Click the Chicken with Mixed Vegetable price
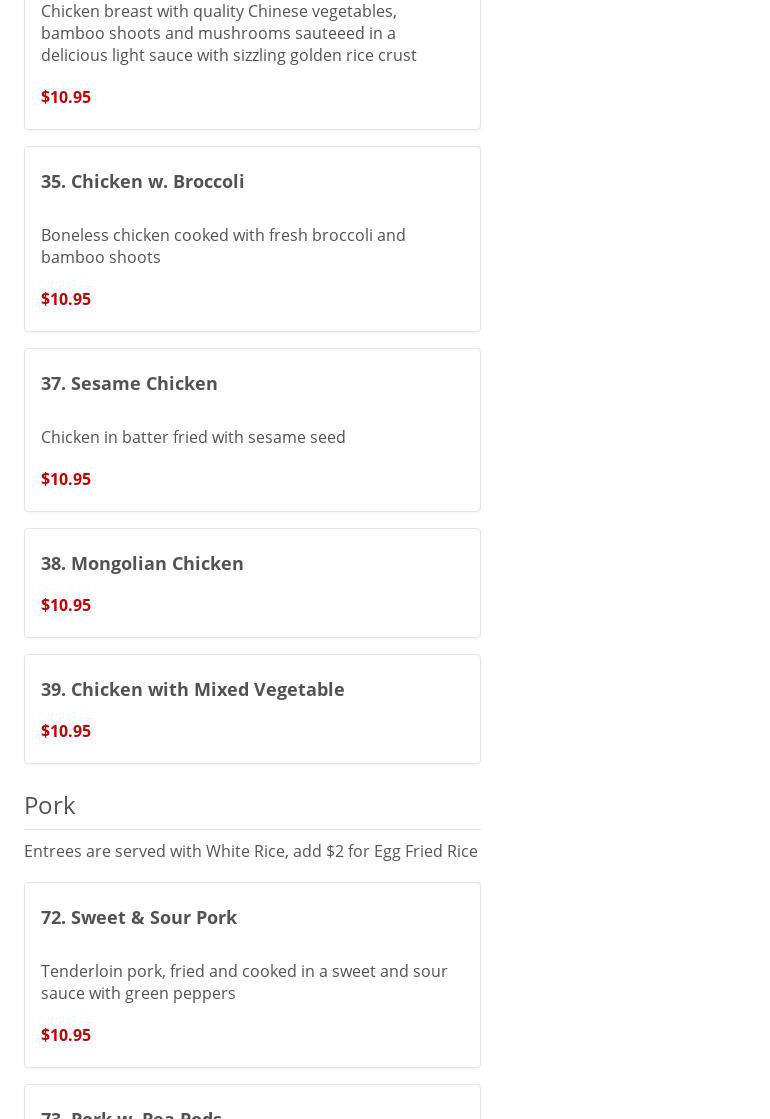 [x=66, y=731]
